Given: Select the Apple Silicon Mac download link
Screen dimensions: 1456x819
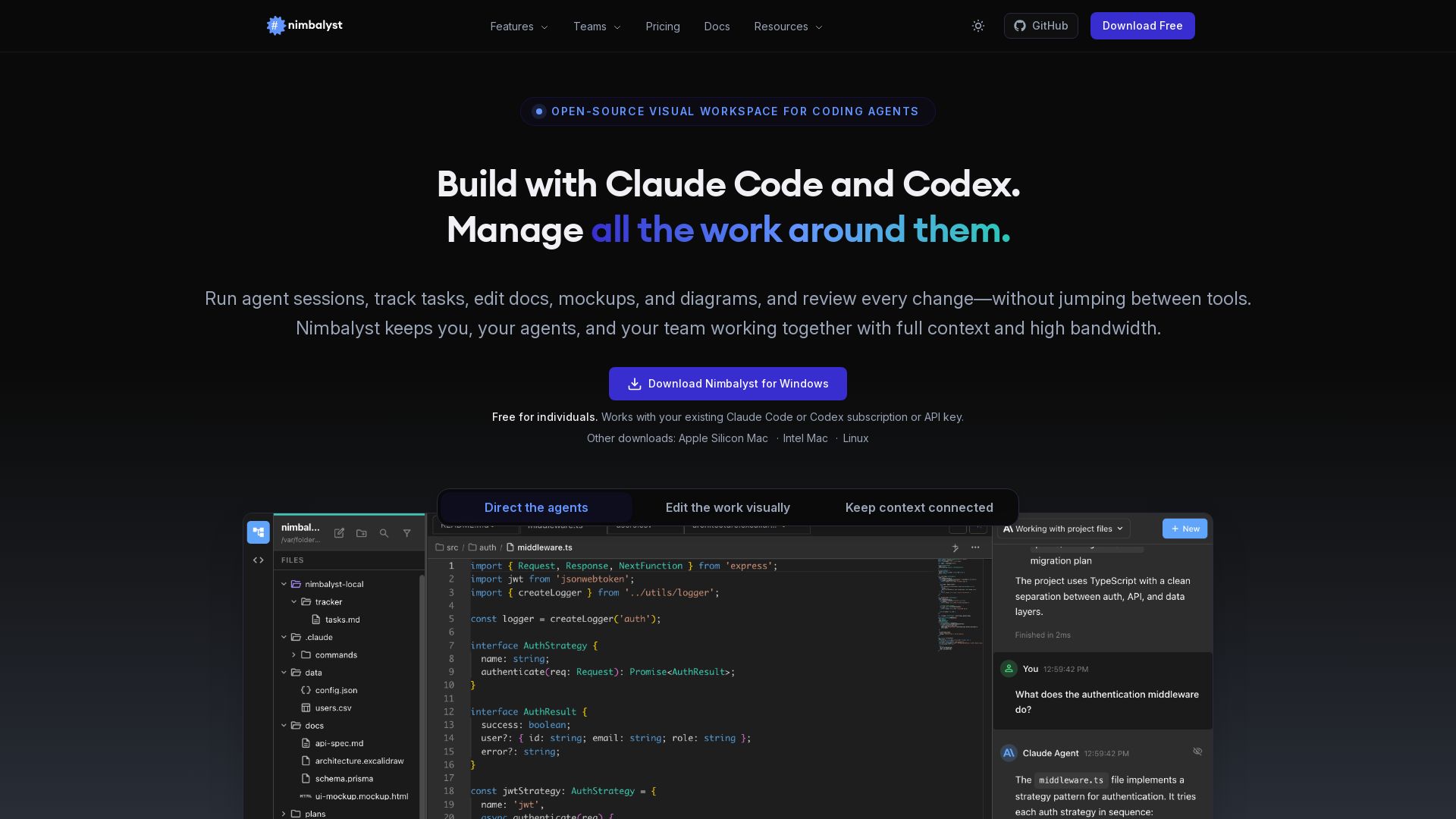Looking at the screenshot, I should 723,438.
